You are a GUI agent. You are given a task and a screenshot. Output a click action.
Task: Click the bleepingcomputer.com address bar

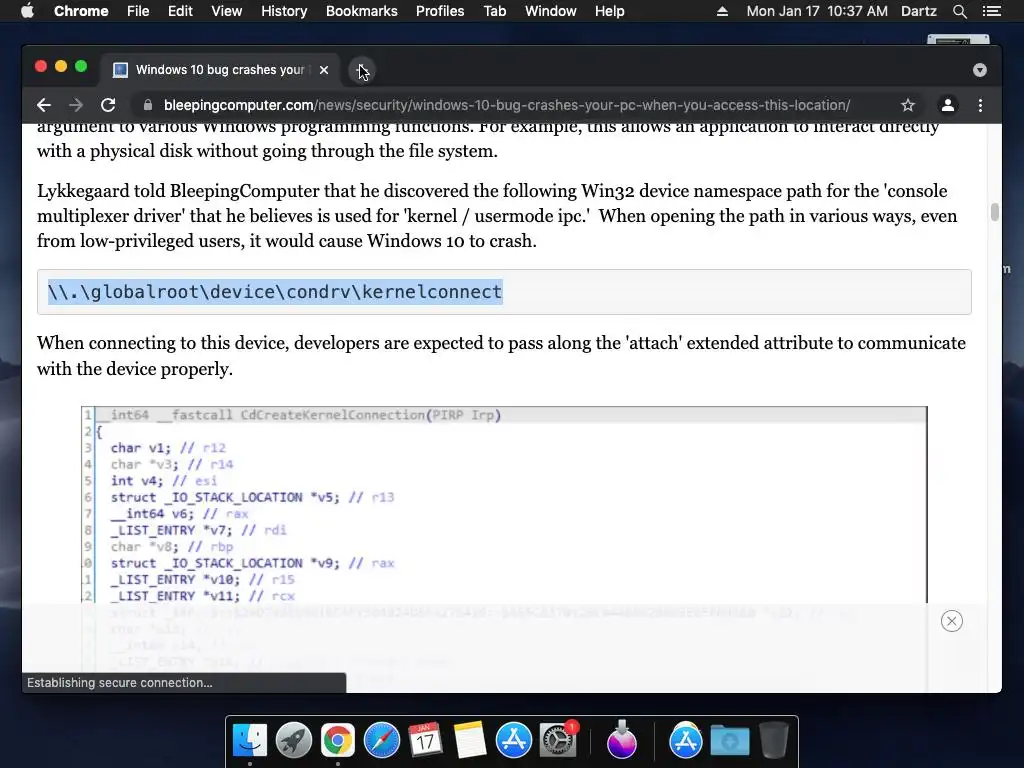click(x=507, y=105)
